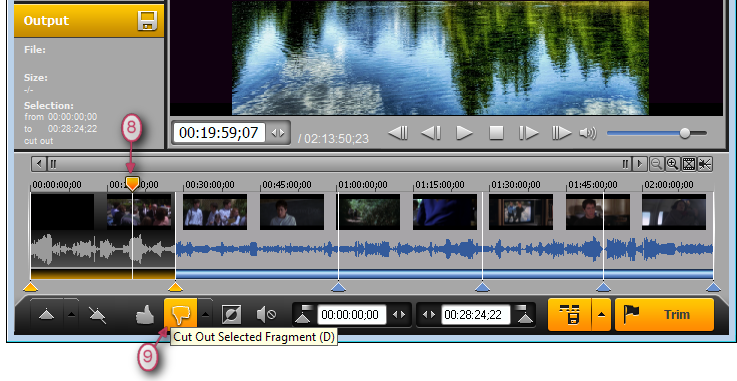
Task: Click the invert fragments icon
Action: (231, 315)
